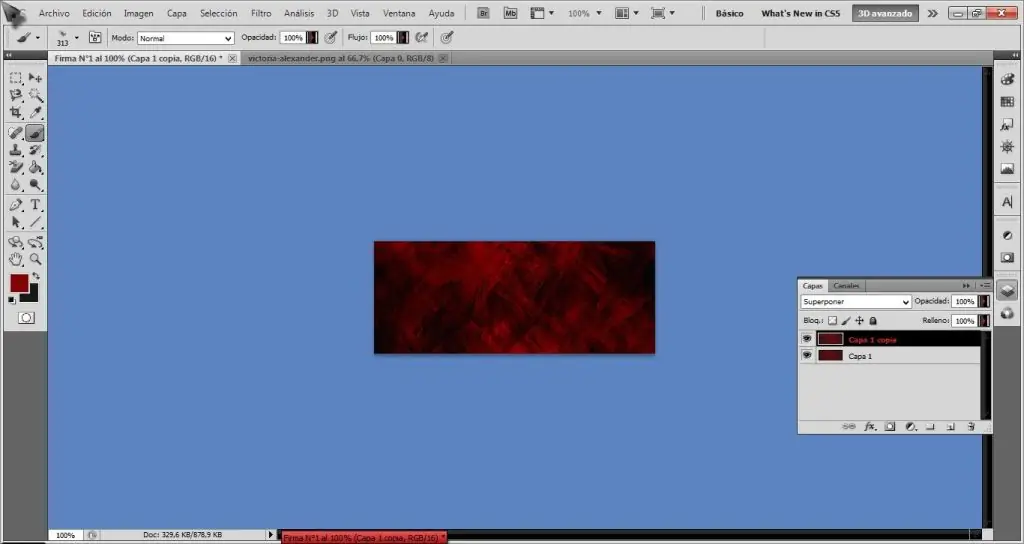This screenshot has height=544, width=1024.
Task: Select the Path Selection tool
Action: (x=16, y=223)
